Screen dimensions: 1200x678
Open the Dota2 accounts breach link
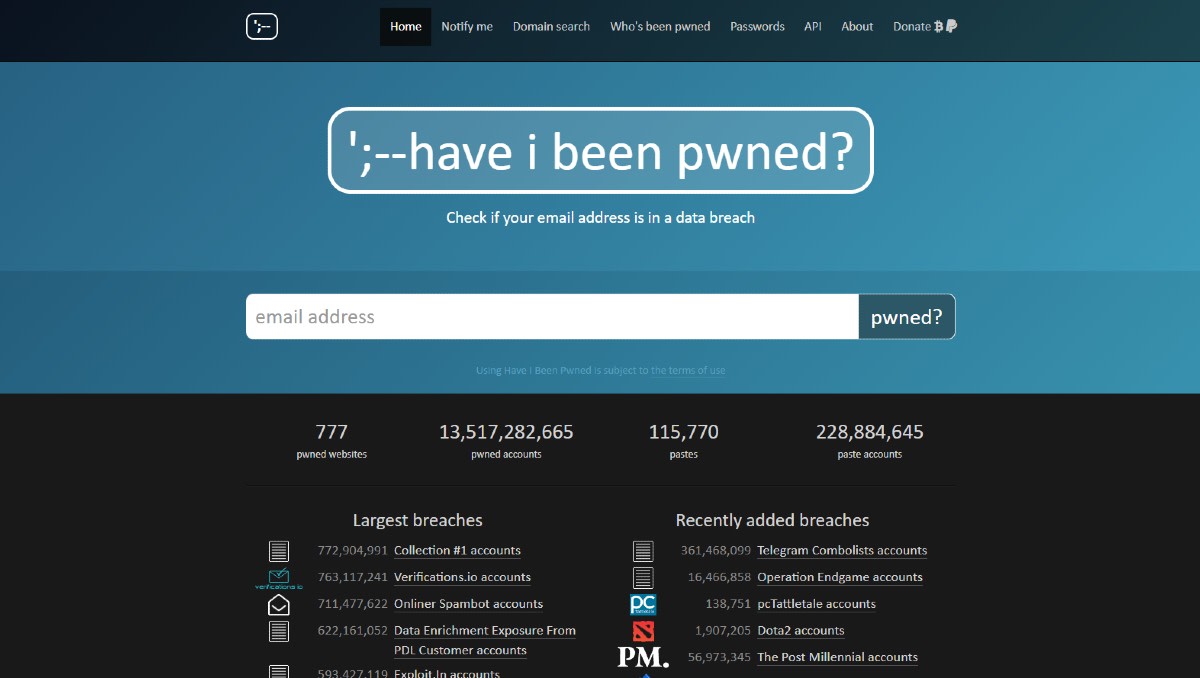(800, 630)
